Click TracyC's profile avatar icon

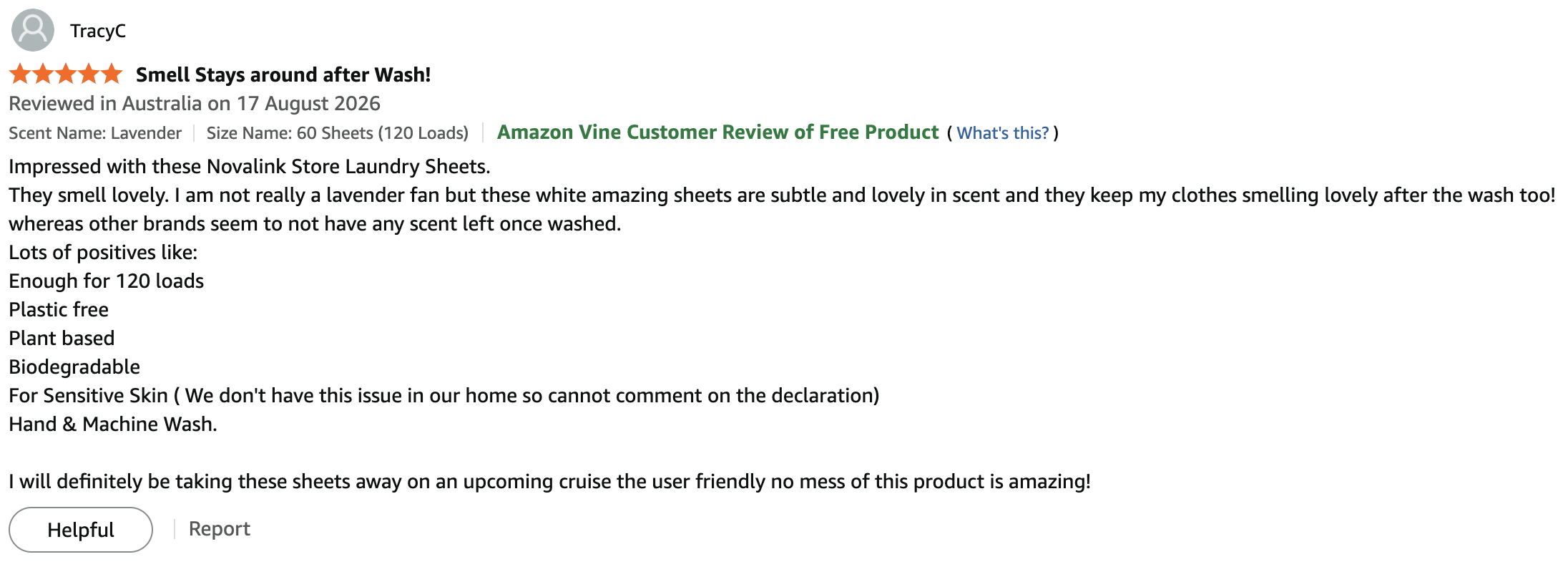click(33, 30)
